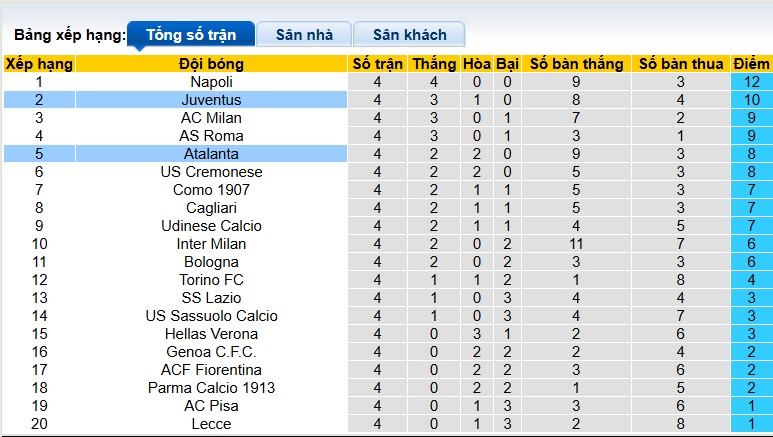Screen dimensions: 773x437
Task: Click the Số bàn thua header
Action: (x=681, y=64)
